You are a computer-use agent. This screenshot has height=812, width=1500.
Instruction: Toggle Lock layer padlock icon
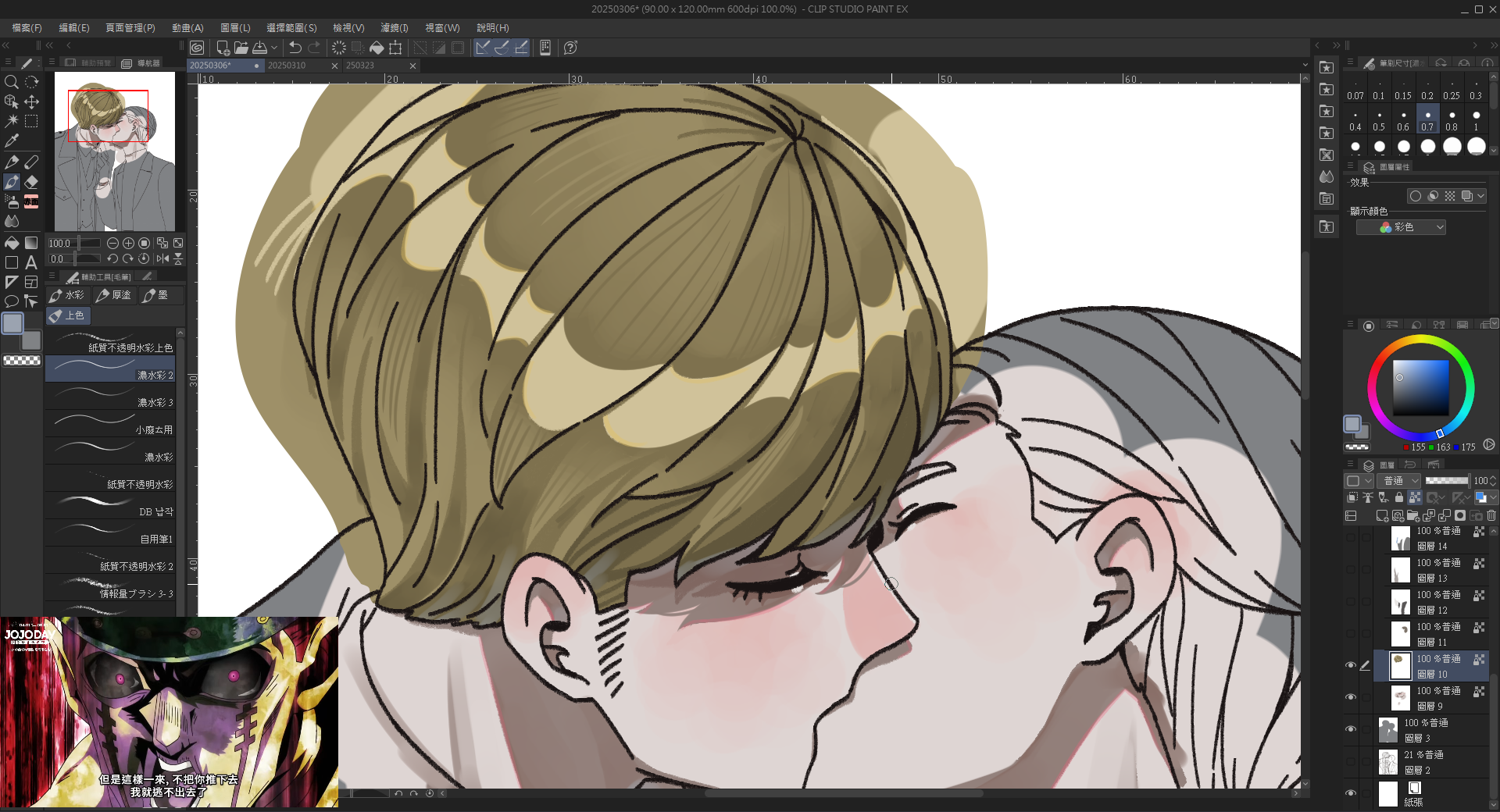(x=1399, y=497)
